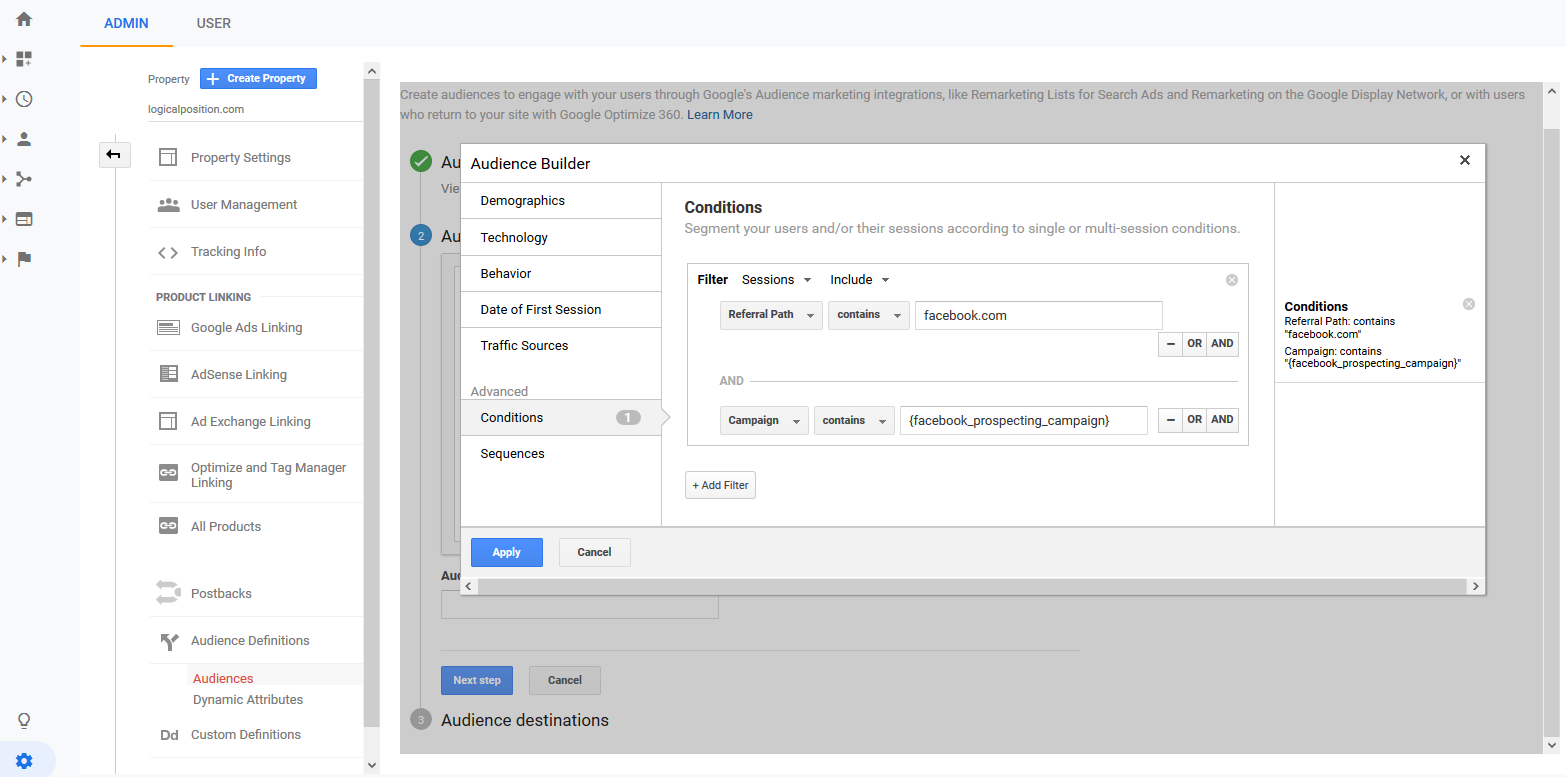This screenshot has width=1566, height=777.
Task: Click OR button on Referral Path row
Action: click(x=1195, y=343)
